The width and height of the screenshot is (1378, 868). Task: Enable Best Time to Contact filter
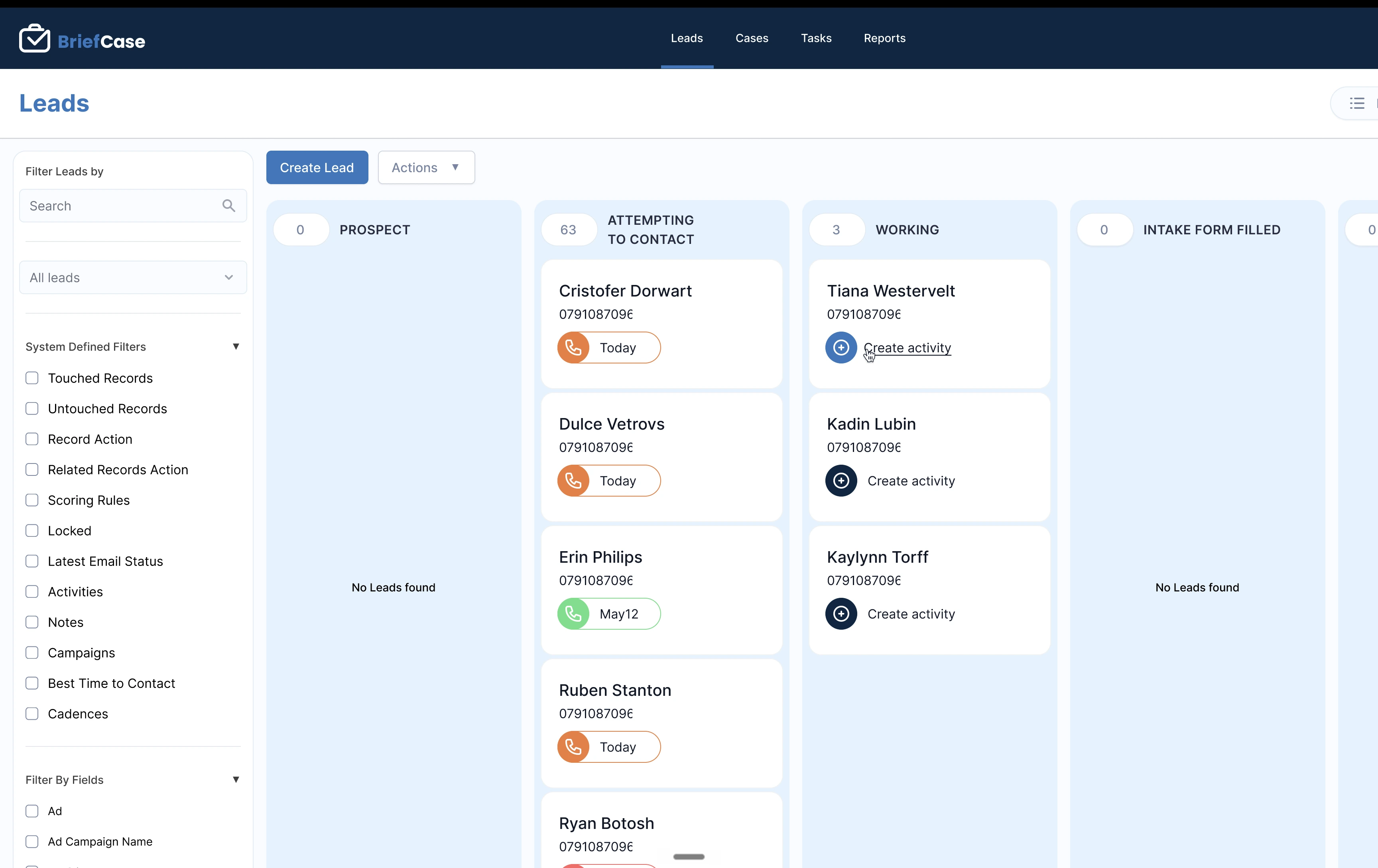point(32,683)
